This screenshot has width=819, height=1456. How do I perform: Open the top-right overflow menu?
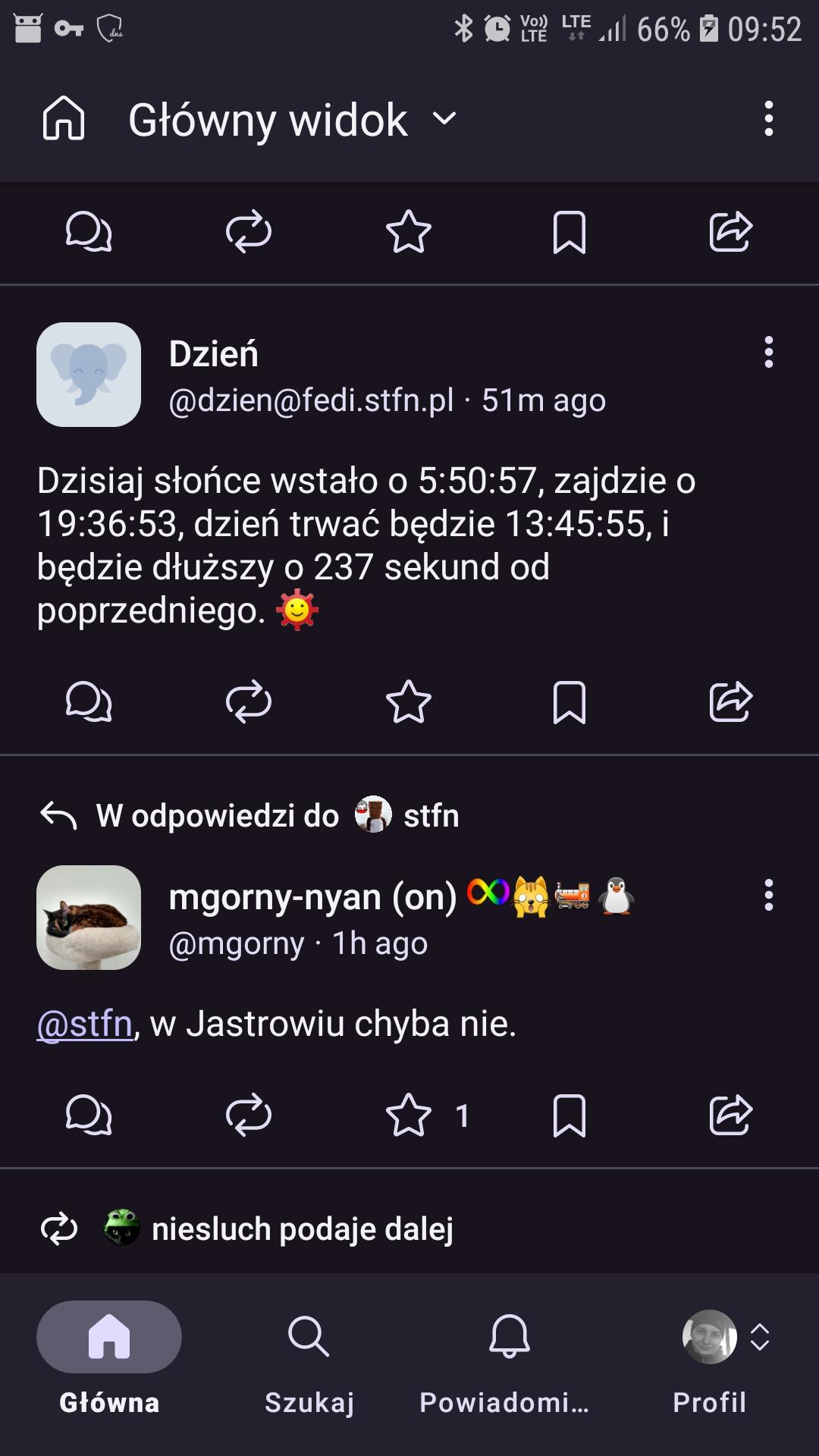(768, 119)
